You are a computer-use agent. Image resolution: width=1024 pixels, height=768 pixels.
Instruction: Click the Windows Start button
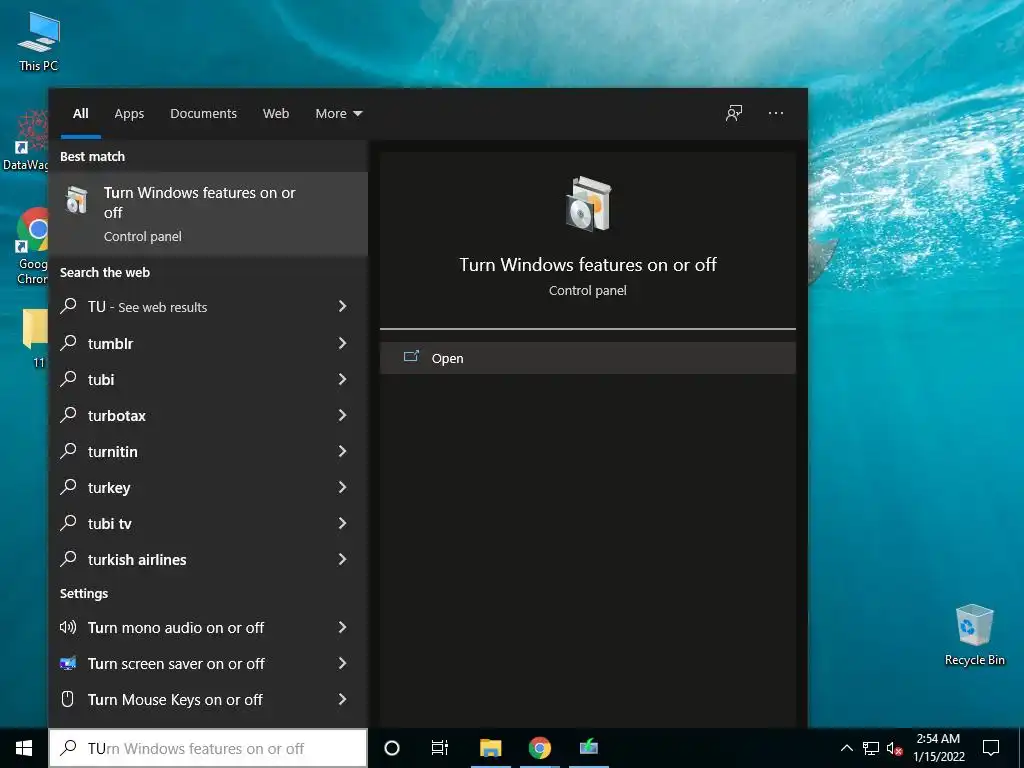pos(24,748)
